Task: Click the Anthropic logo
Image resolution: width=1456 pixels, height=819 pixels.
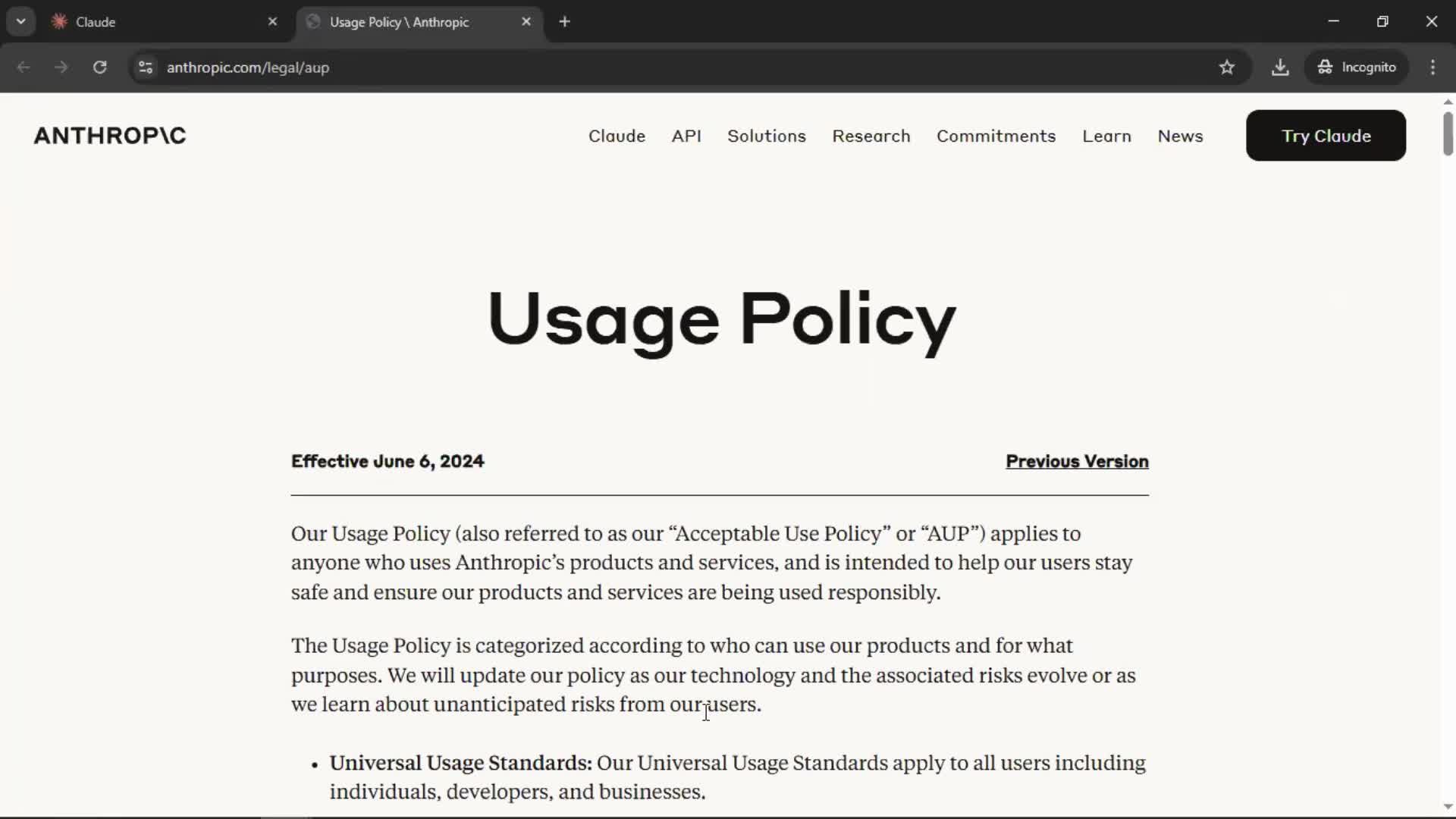Action: 110,136
